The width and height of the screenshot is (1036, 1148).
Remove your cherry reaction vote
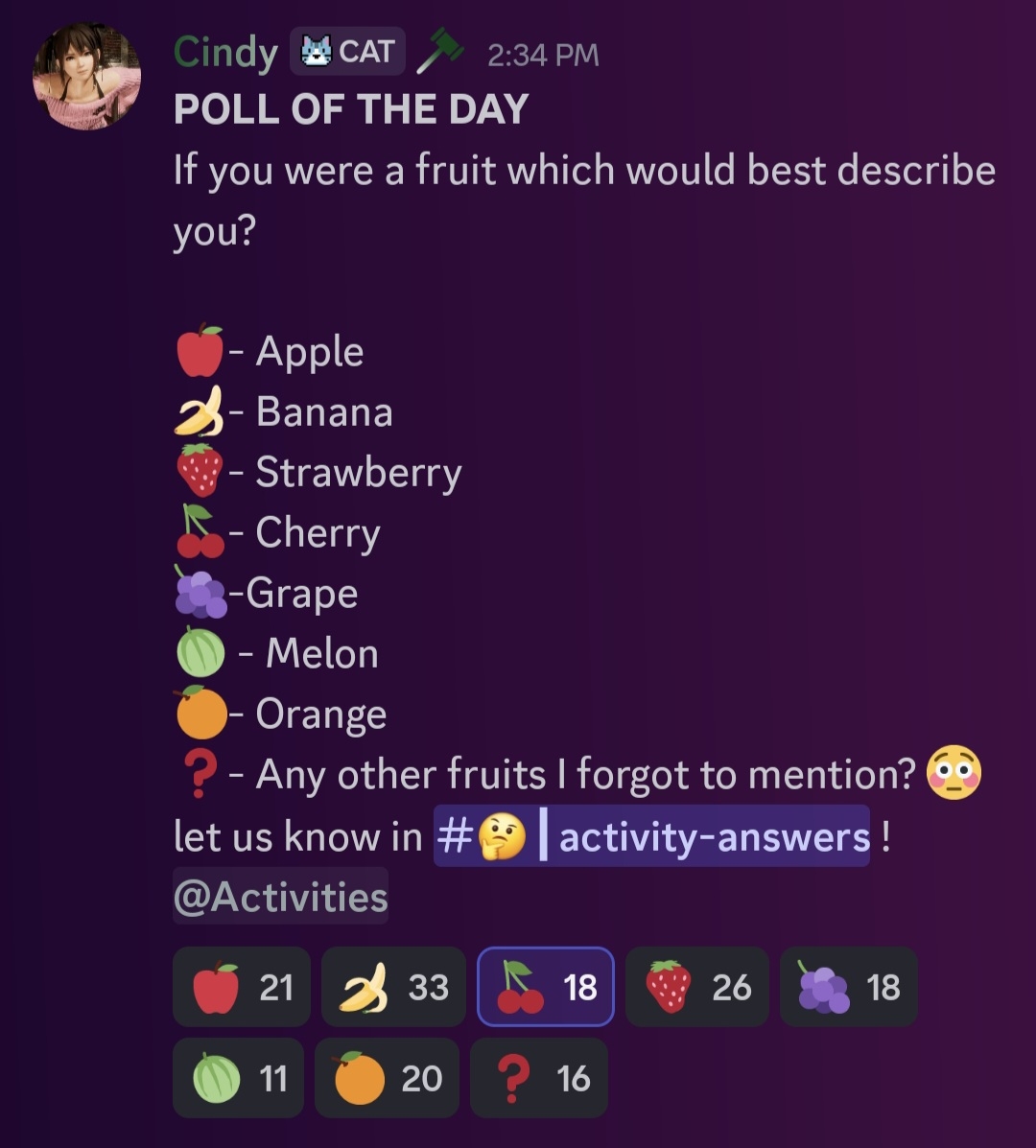(546, 987)
